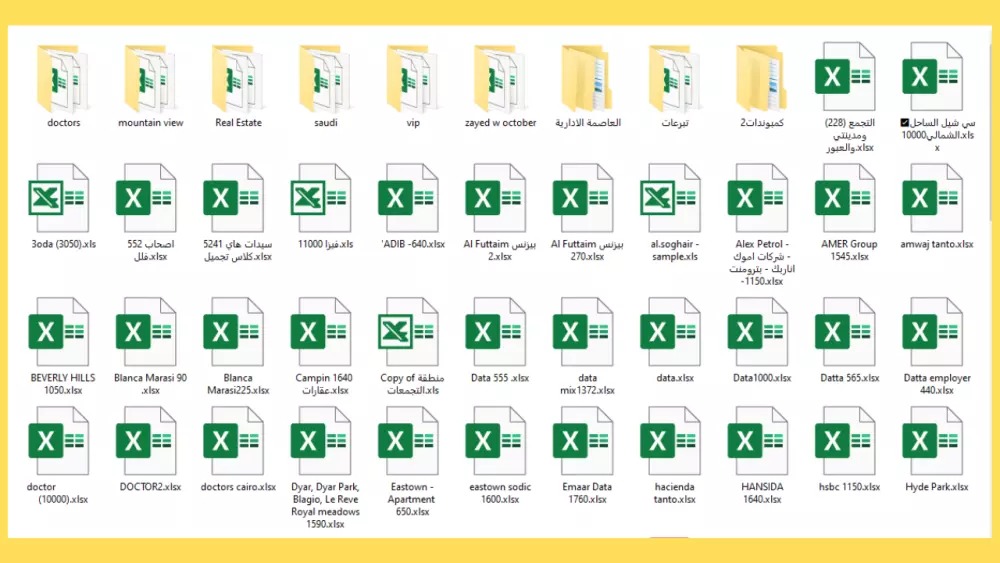The width and height of the screenshot is (1000, 563).
Task: Select the HANSIDA 1640.xlsx file icon
Action: coord(758,441)
